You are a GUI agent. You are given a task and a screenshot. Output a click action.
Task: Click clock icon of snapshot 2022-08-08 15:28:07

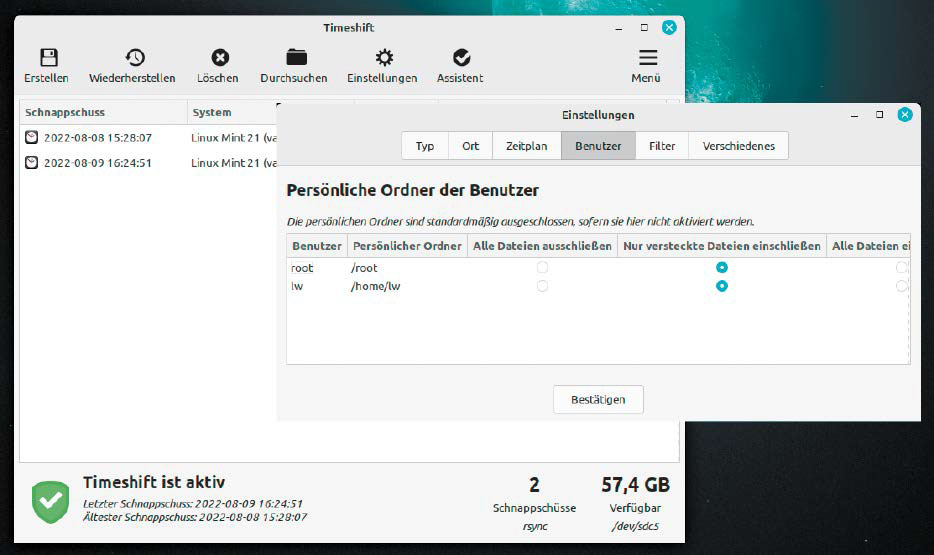pos(31,138)
